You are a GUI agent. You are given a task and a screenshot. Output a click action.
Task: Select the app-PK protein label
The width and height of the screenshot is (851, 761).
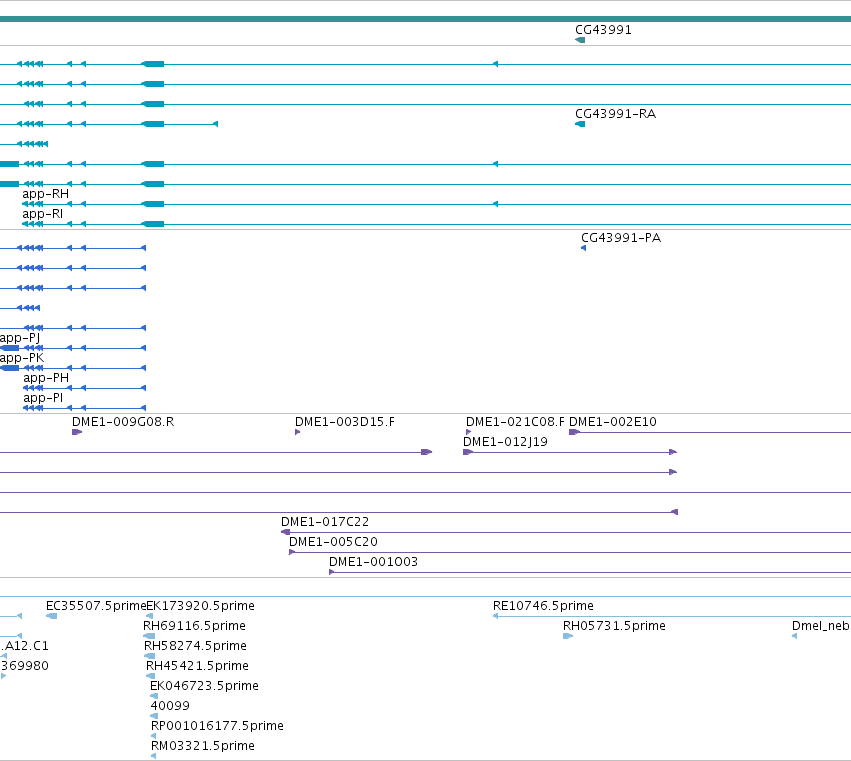coord(22,358)
